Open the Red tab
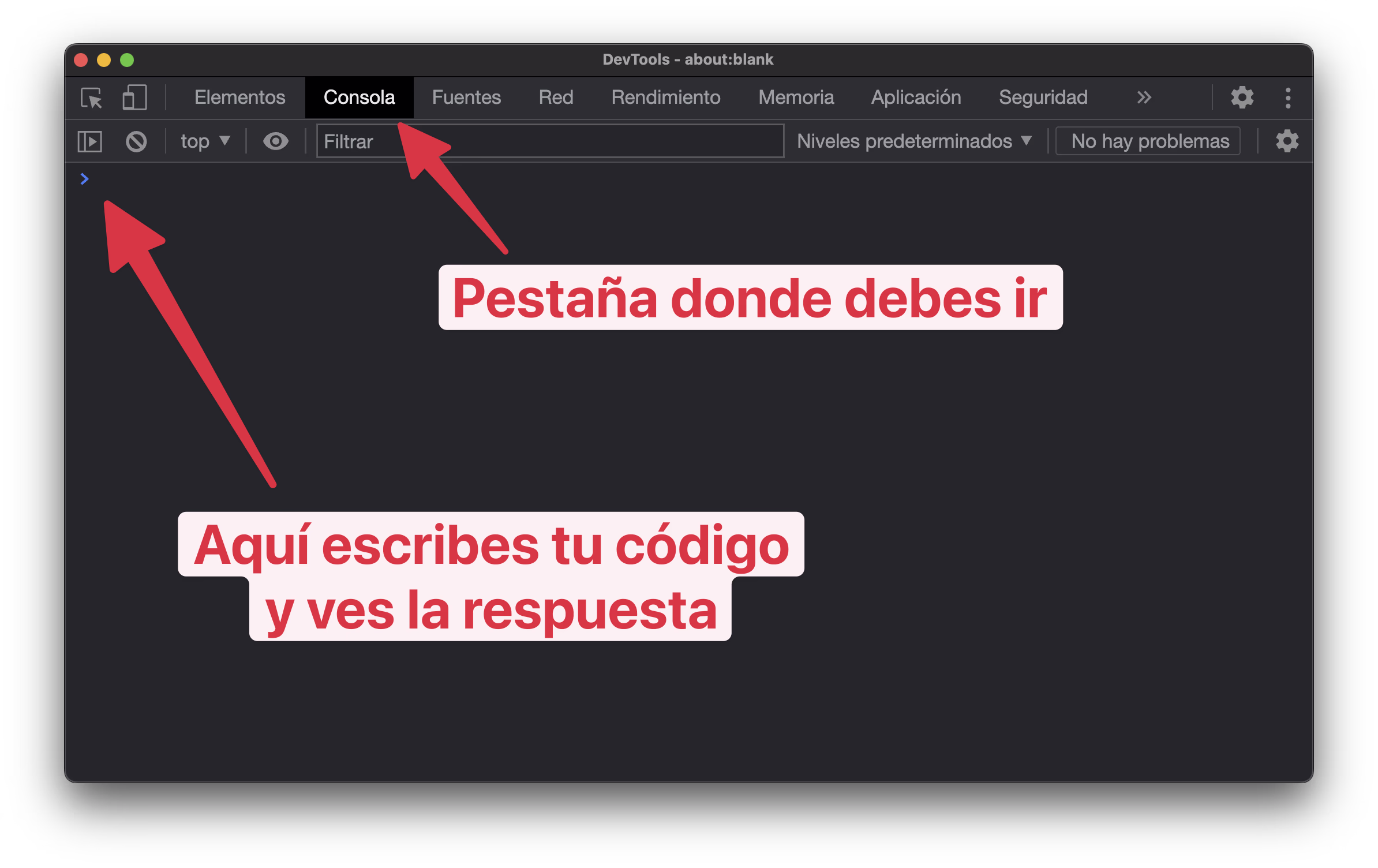Viewport: 1378px width, 868px height. (x=556, y=98)
